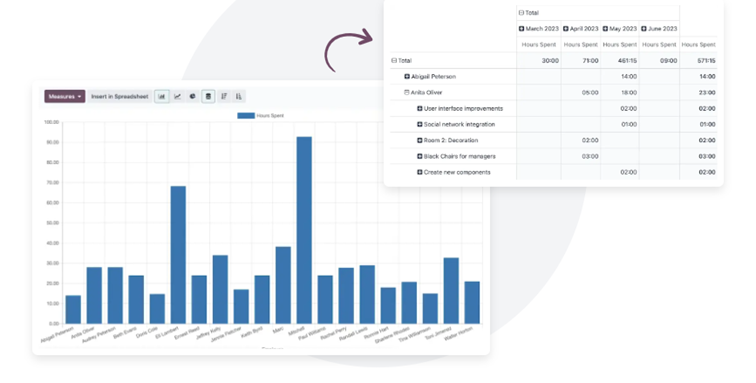Click Insert in Spreadsheet button
This screenshot has width=756, height=383.
(120, 96)
